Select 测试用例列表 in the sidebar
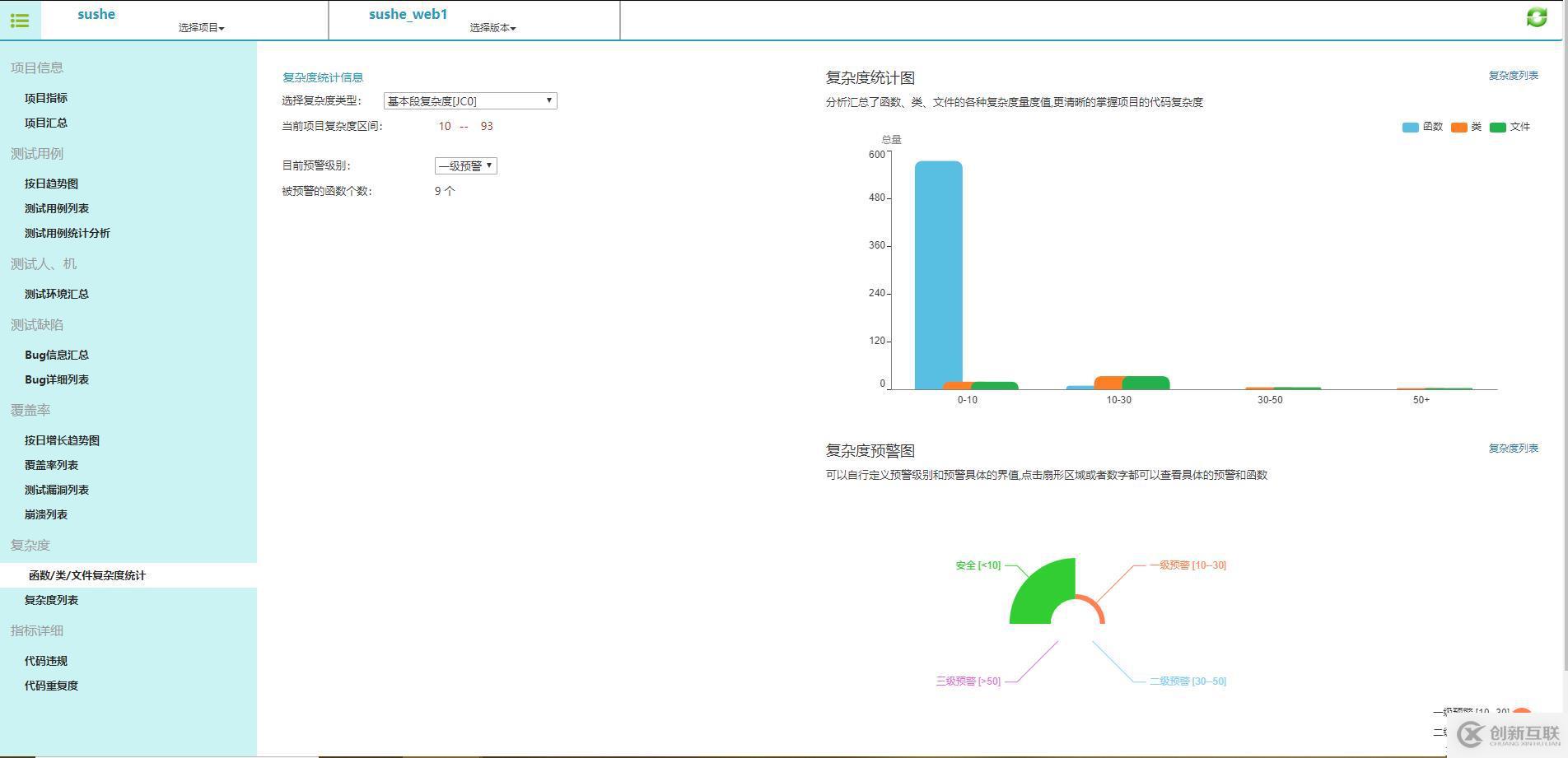This screenshot has height=758, width=1568. 56,208
